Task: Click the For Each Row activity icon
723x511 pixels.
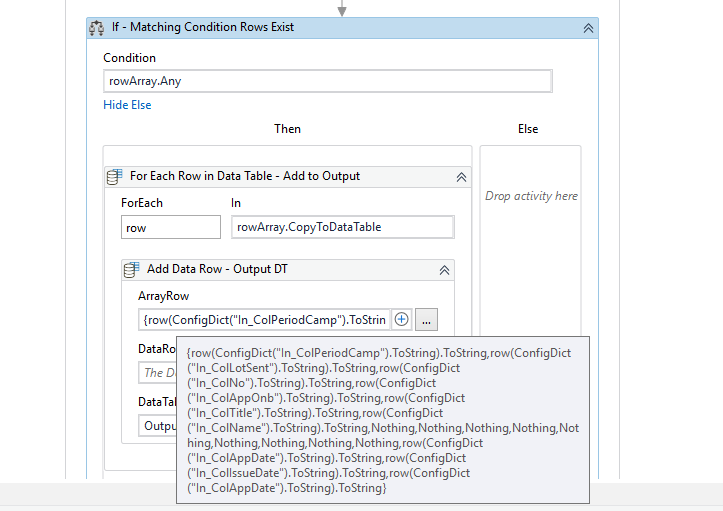Action: click(115, 176)
